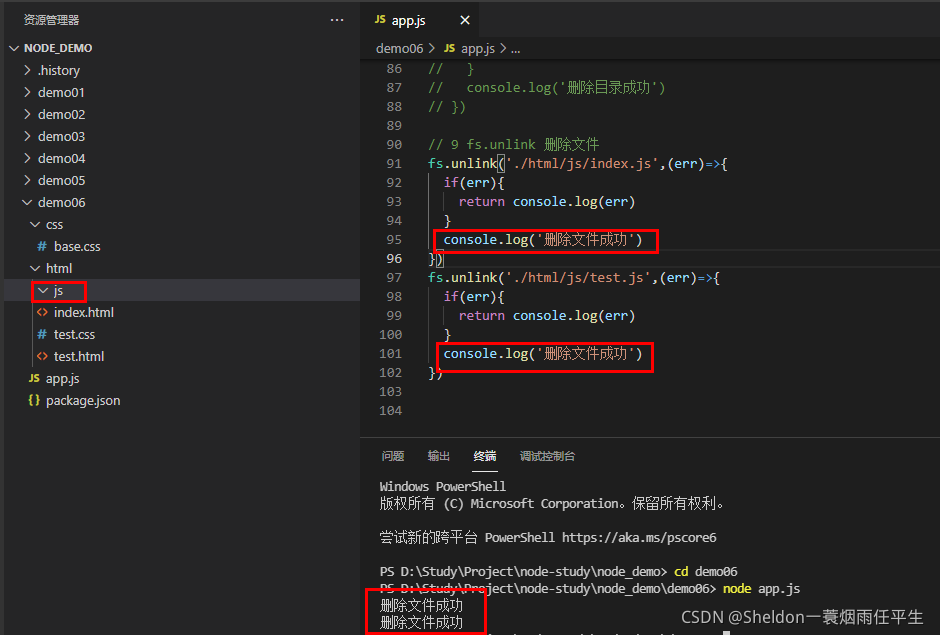This screenshot has height=635, width=940.
Task: Click the 'node app.js' command in terminal
Action: (x=761, y=589)
